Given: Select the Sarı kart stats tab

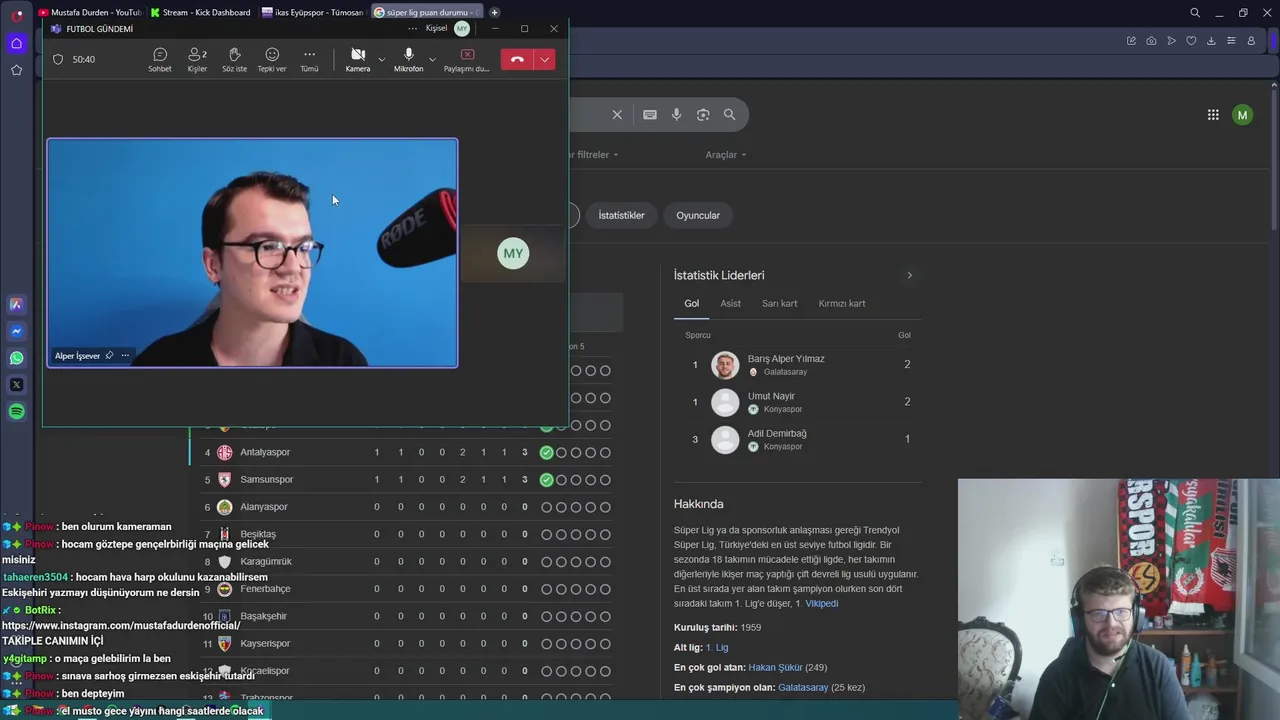Looking at the screenshot, I should pyautogui.click(x=780, y=303).
